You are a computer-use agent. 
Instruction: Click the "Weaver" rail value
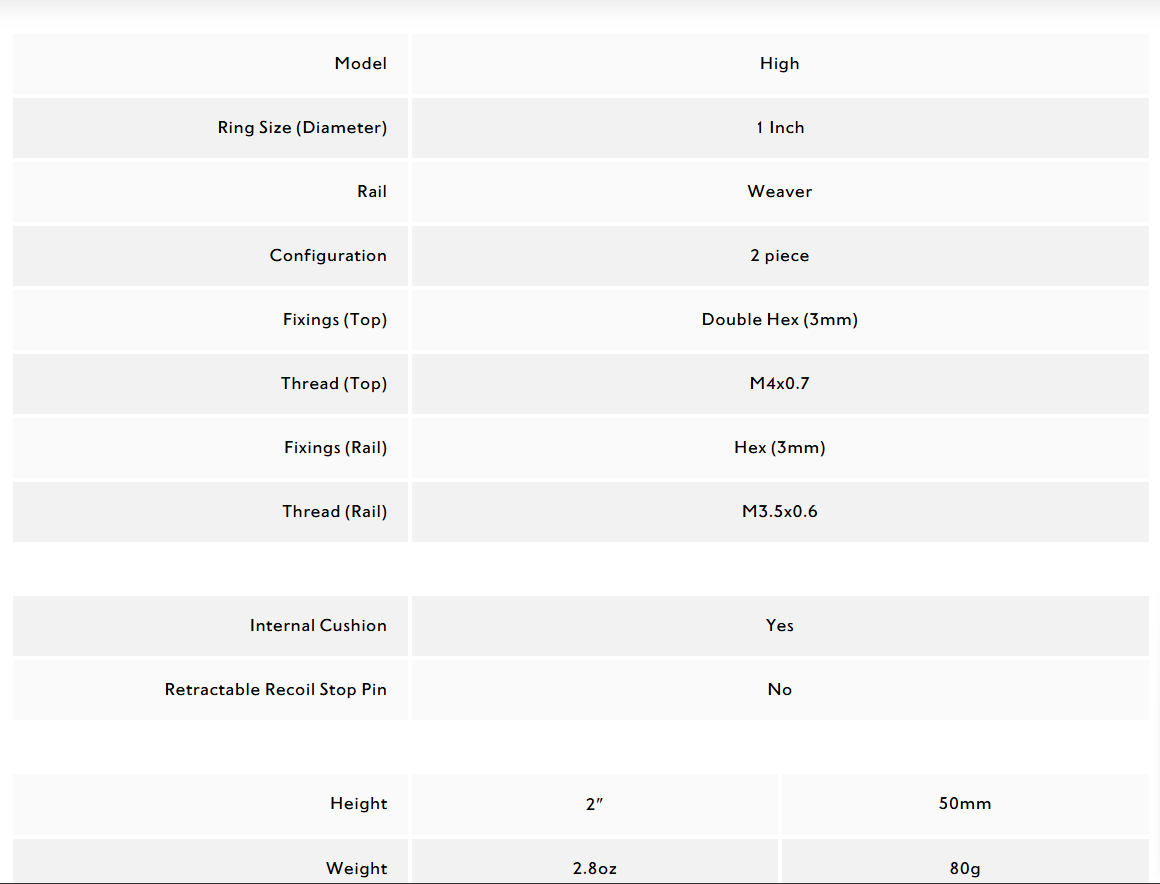[779, 192]
